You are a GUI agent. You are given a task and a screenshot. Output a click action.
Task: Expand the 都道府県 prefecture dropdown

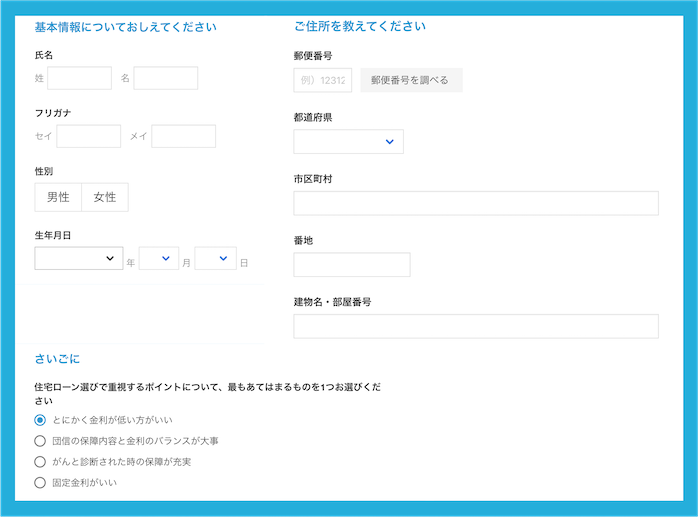(x=348, y=142)
